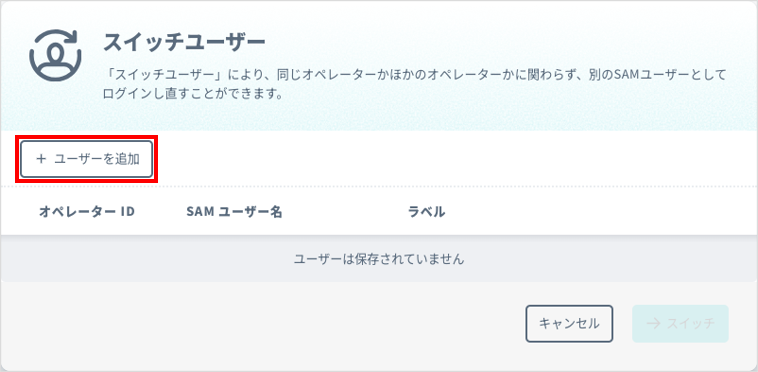Add a new user with ユーザーを追加
The width and height of the screenshot is (758, 372).
[x=87, y=159]
